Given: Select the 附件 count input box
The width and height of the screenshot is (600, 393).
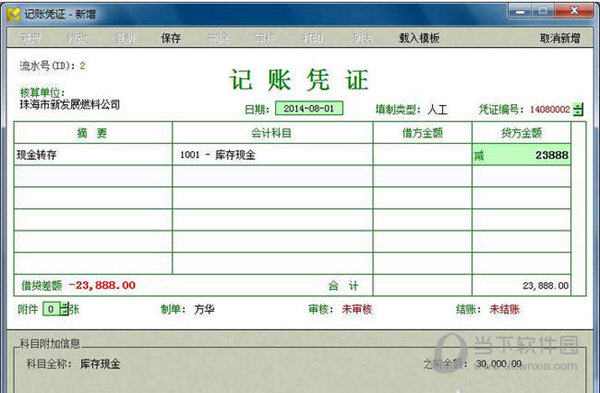Looking at the screenshot, I should pyautogui.click(x=52, y=309).
